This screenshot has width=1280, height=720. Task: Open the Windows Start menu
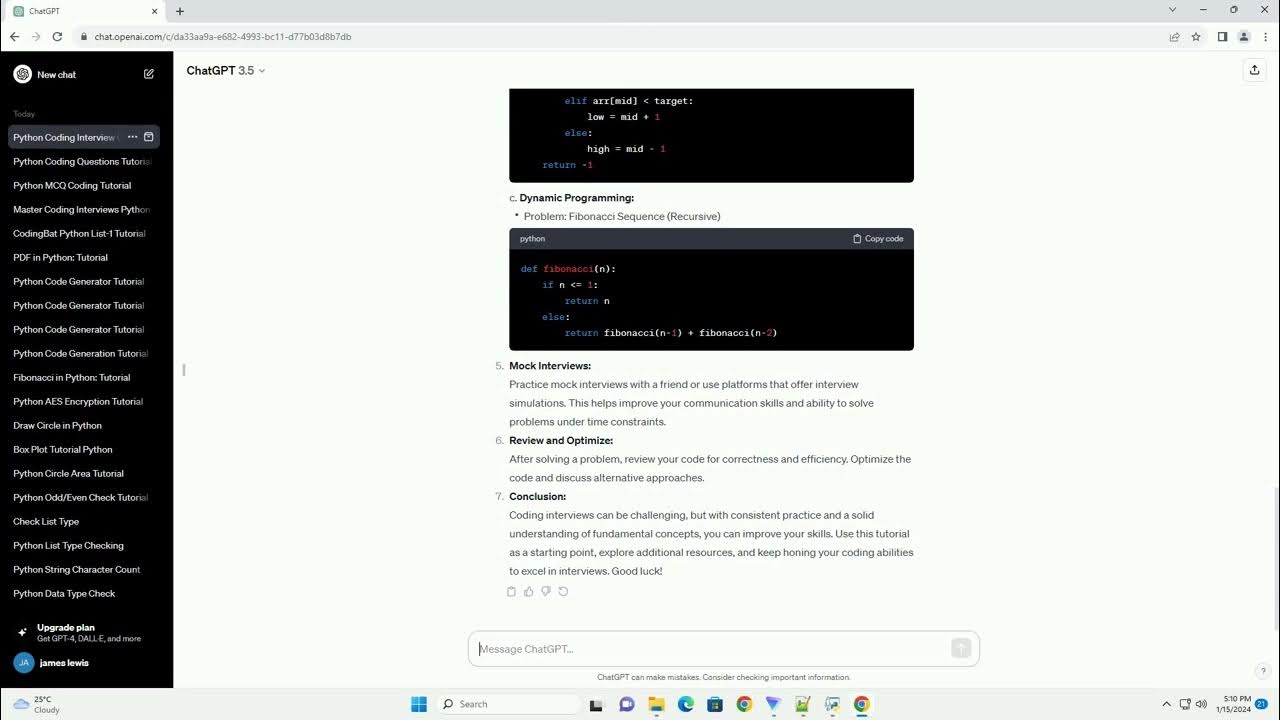(x=419, y=704)
